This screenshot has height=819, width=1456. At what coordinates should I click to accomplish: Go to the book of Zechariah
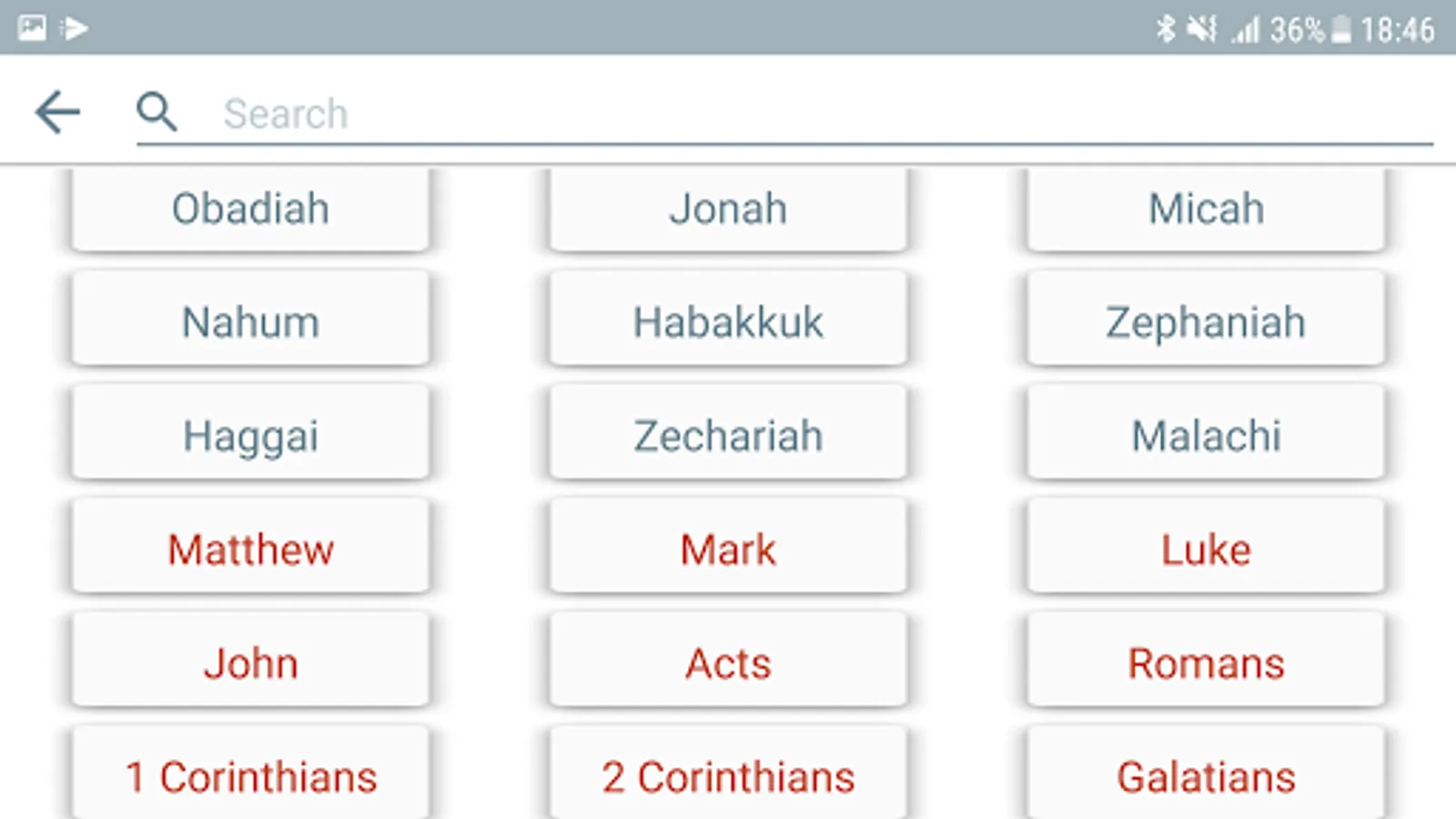(728, 436)
